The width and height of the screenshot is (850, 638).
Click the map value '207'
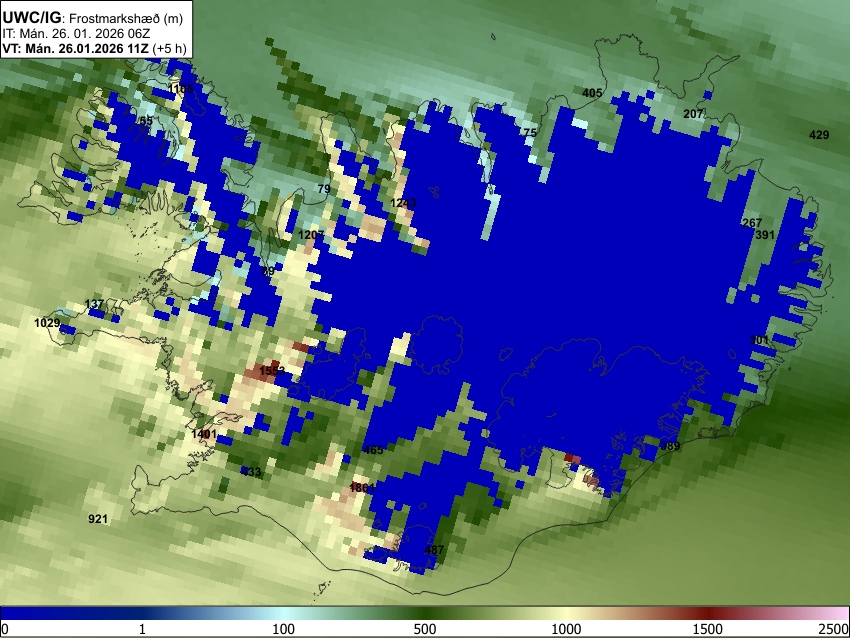(693, 114)
